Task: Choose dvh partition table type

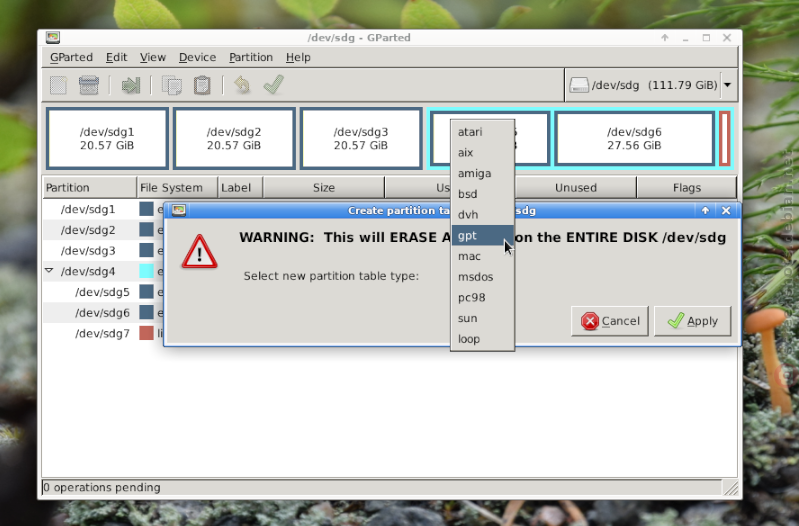Action: click(x=482, y=215)
